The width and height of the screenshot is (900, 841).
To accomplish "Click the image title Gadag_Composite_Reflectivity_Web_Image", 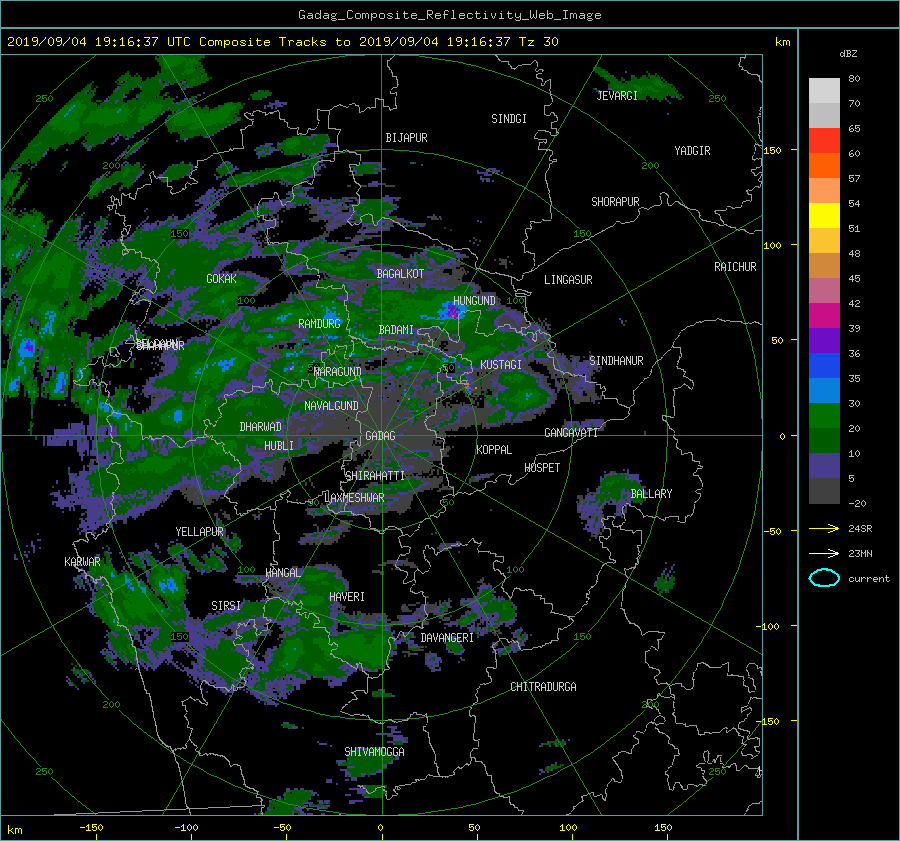I will click(449, 15).
